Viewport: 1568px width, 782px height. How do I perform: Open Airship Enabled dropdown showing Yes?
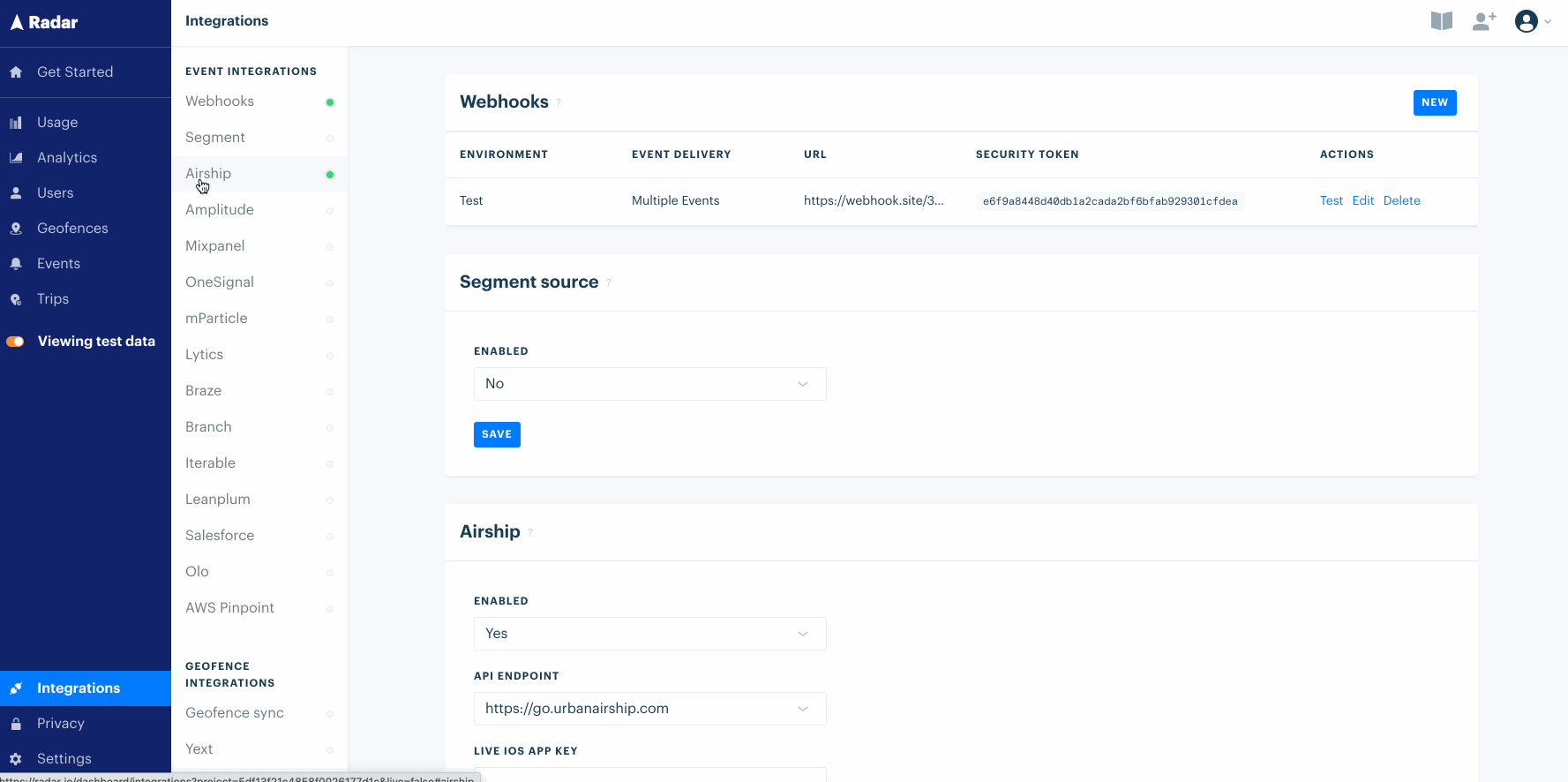[x=650, y=634]
